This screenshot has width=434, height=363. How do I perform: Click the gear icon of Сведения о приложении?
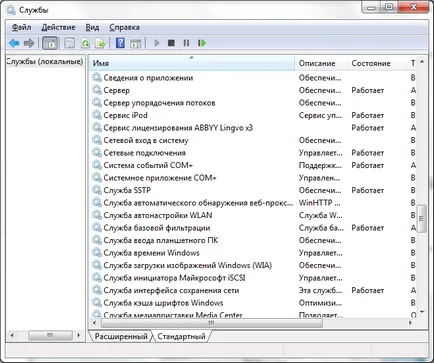click(x=97, y=78)
